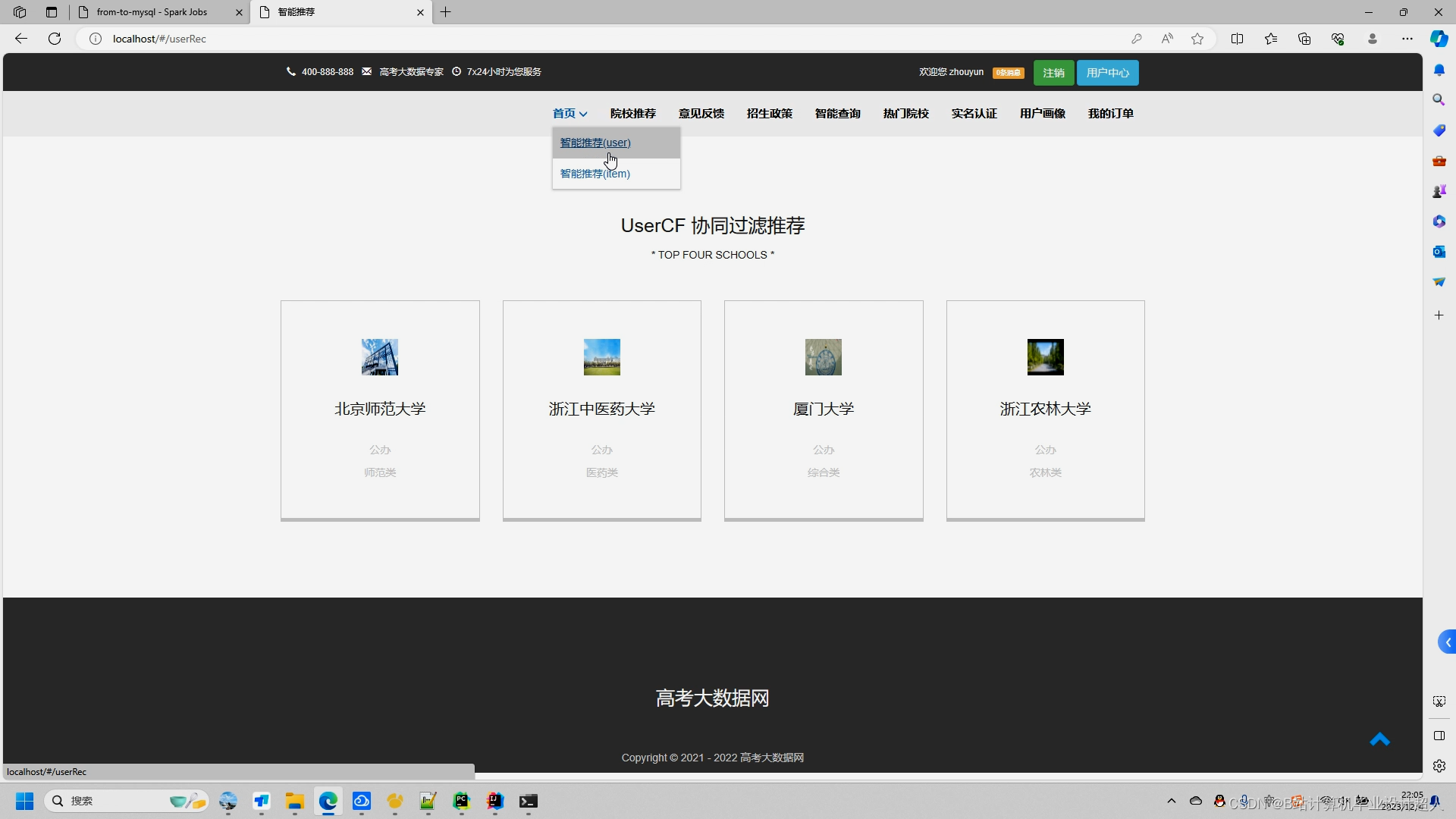Choose 智能推荐(user) menu entry
This screenshot has width=1456, height=819.
coord(595,143)
